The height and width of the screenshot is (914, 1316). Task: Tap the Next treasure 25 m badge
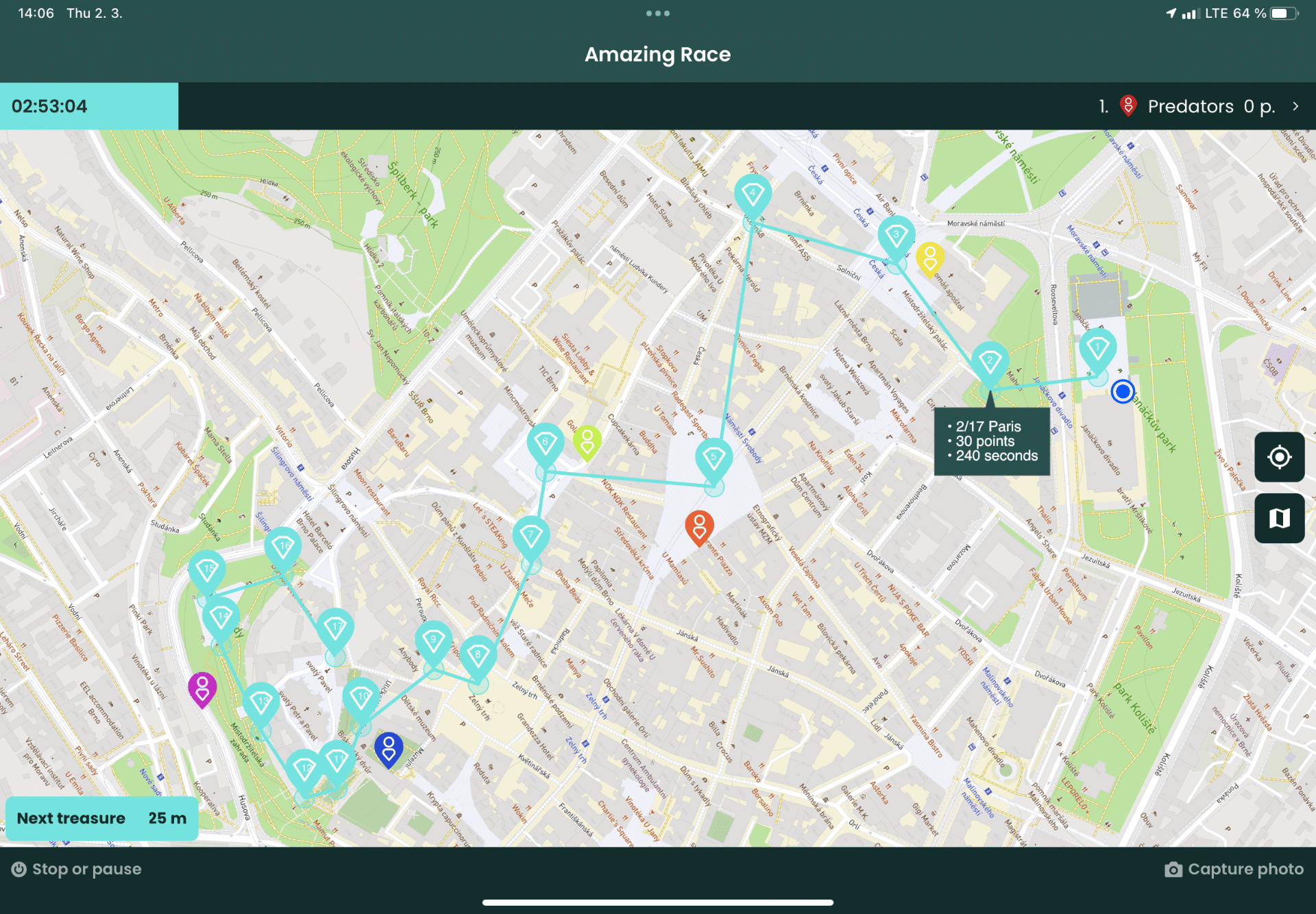(101, 817)
